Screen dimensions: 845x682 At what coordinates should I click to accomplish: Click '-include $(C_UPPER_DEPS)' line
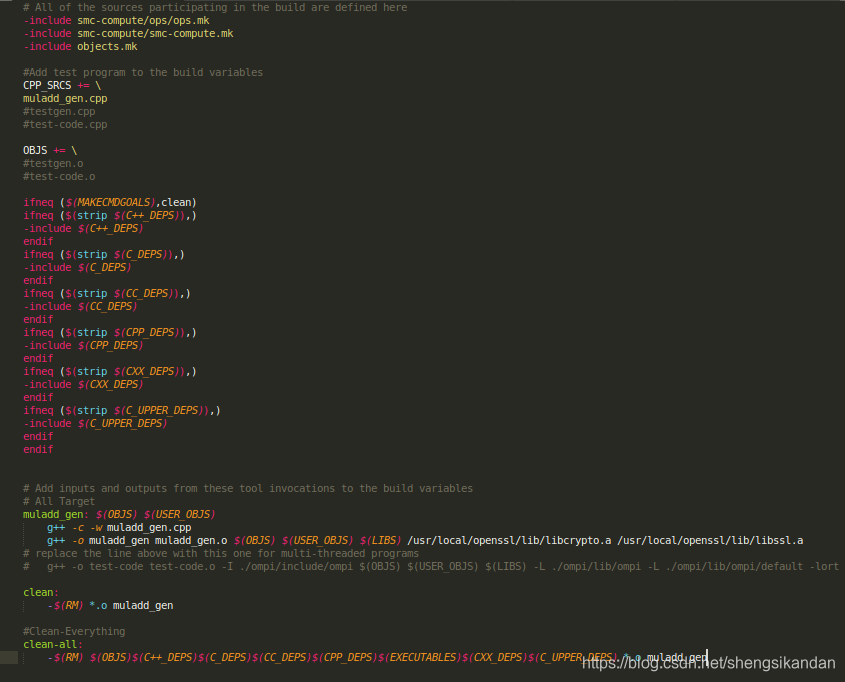[x=95, y=423]
